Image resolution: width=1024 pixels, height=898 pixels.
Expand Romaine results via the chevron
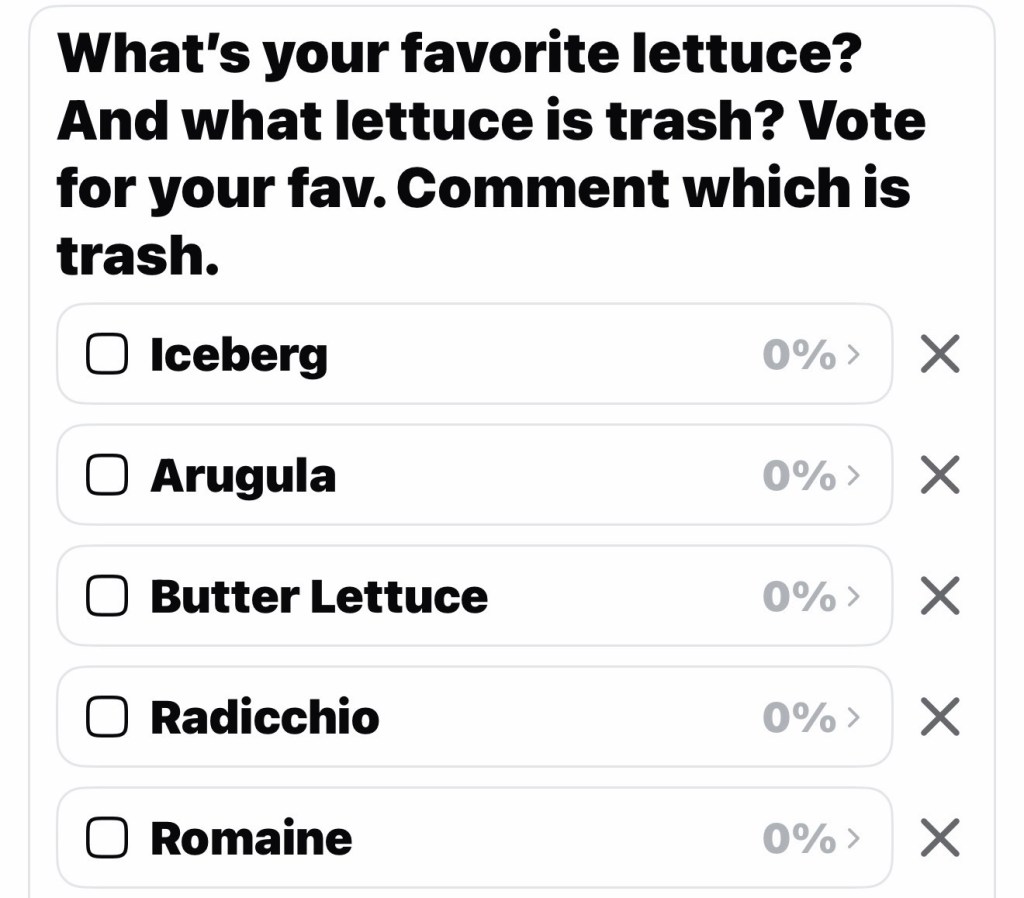pos(853,839)
